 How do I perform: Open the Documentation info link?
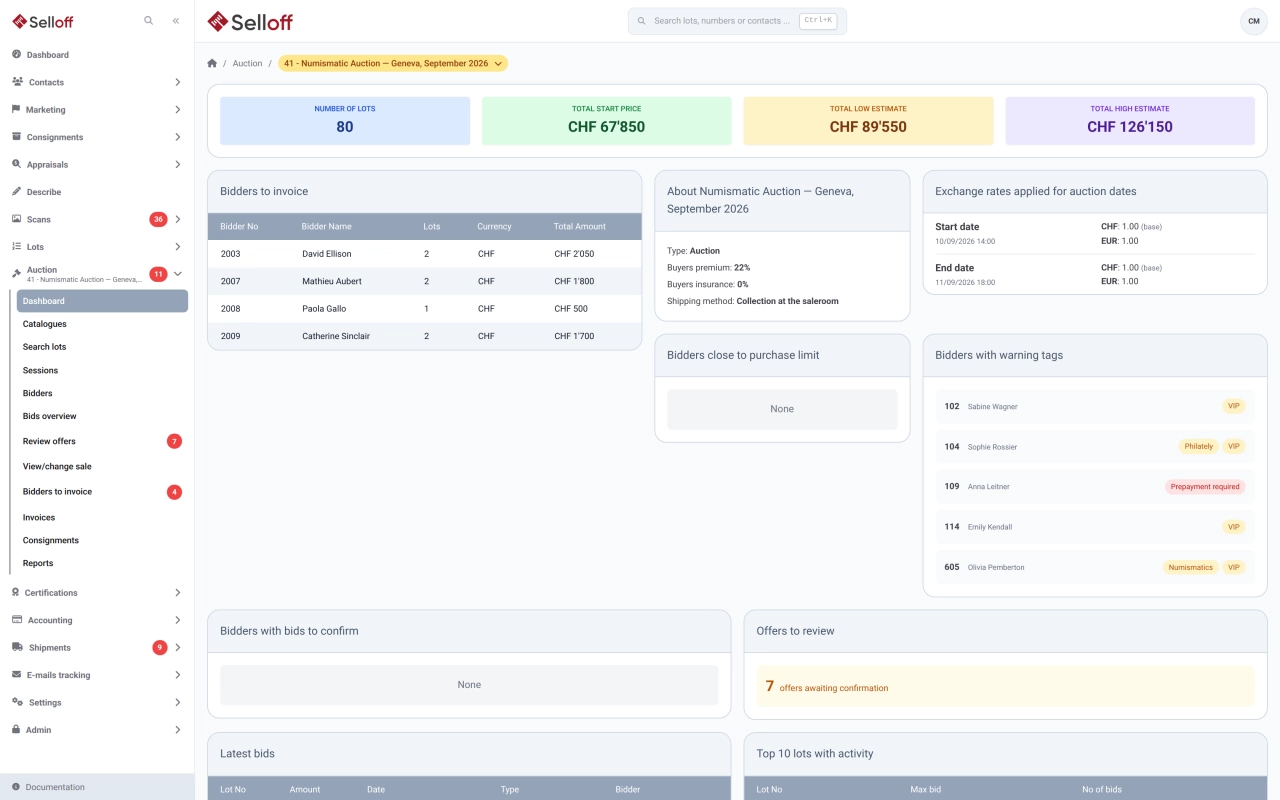point(97,787)
